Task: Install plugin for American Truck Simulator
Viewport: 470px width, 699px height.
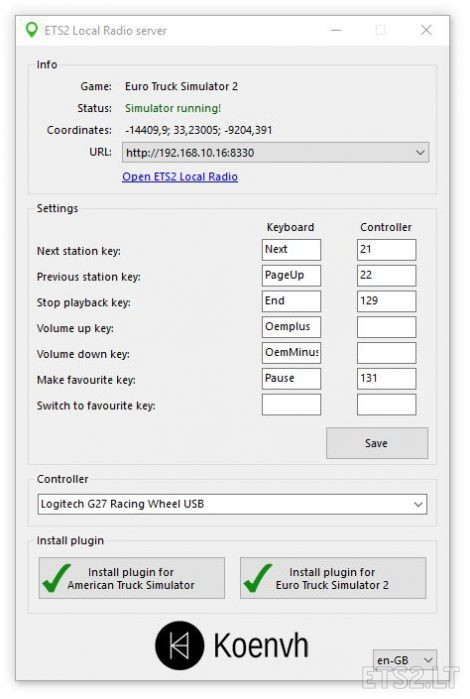Action: 132,578
